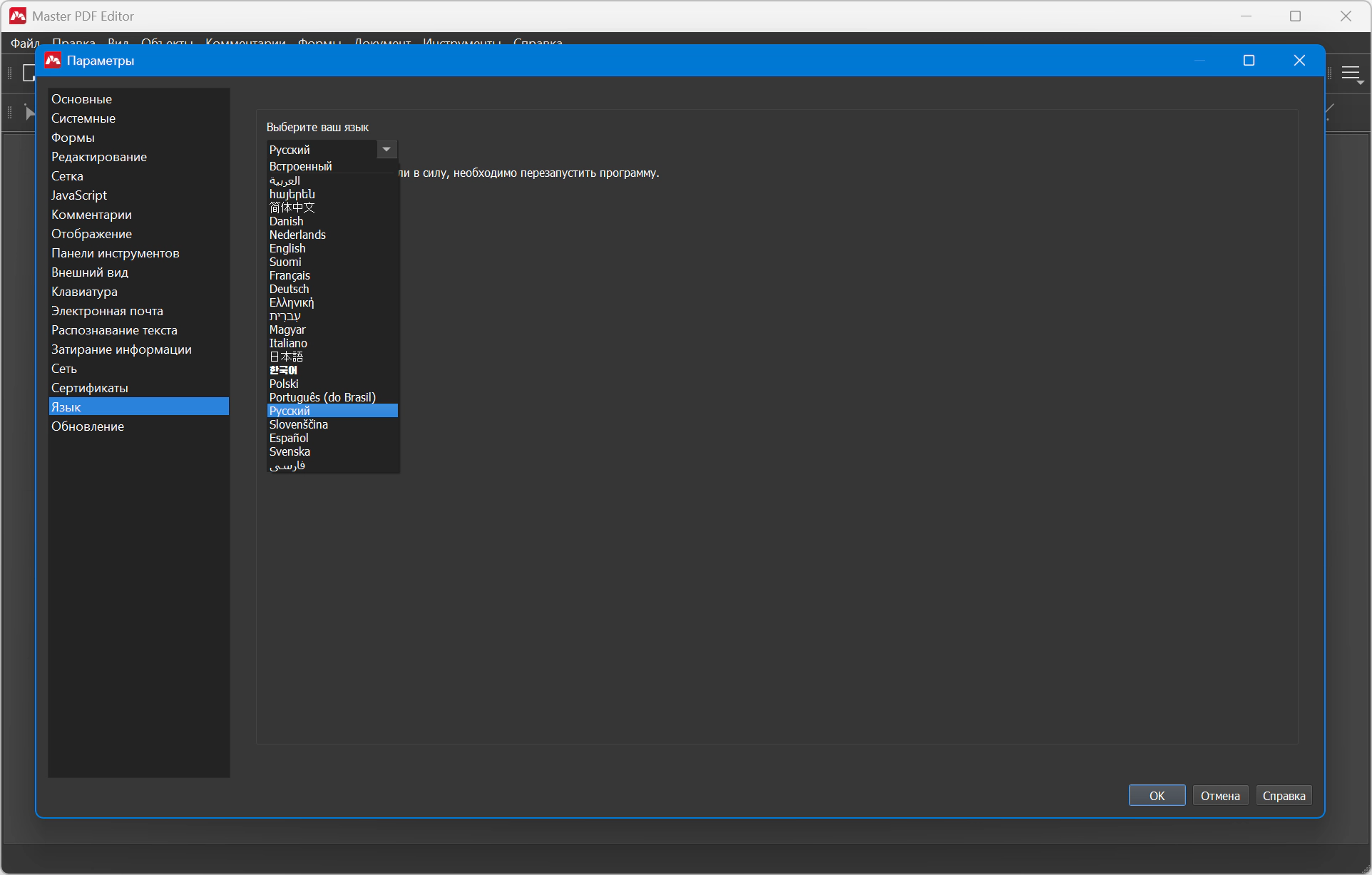Open the Основные settings category

pos(139,99)
